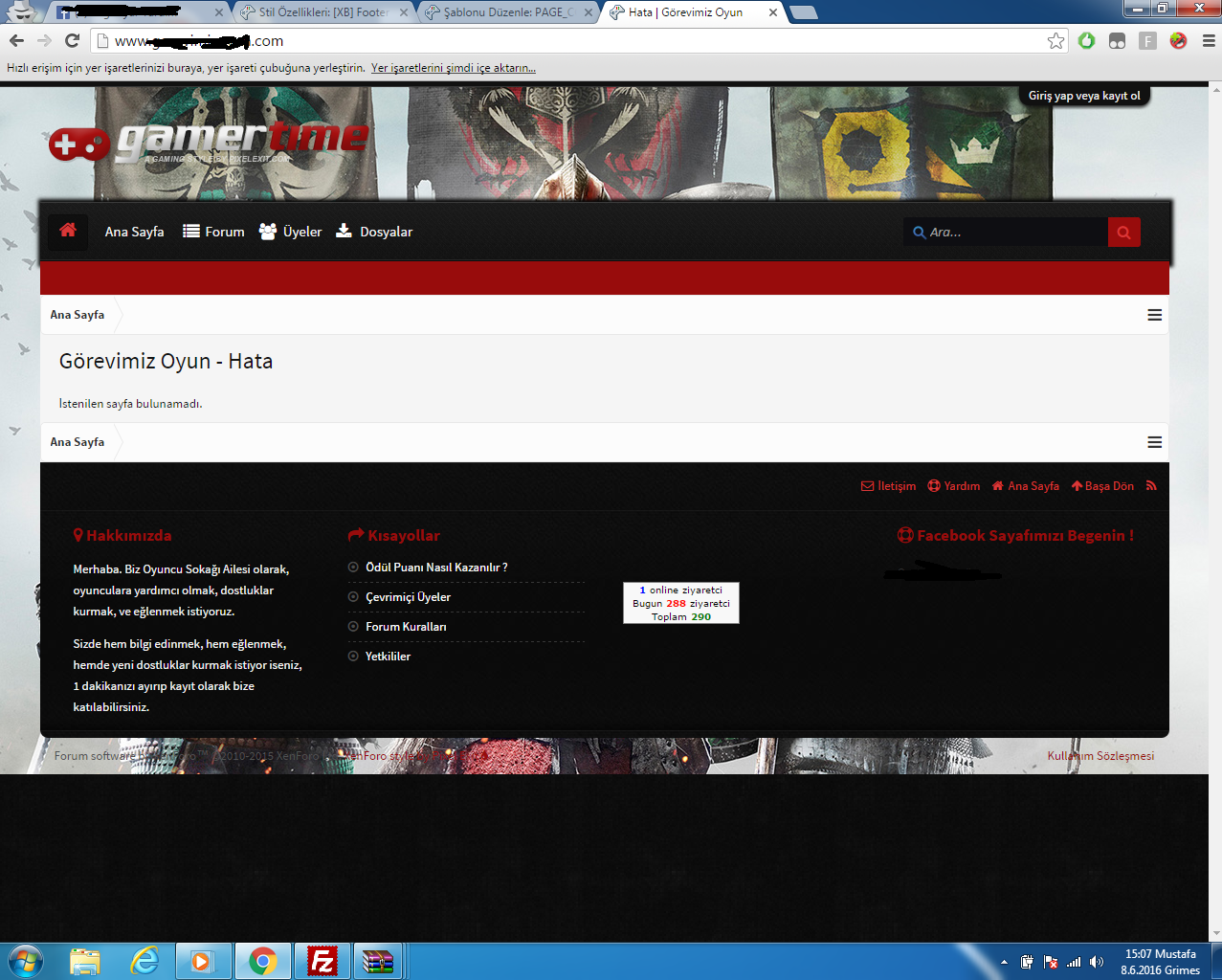Click the 'Görevimiz Oyun - Hata' heading
The image size is (1222, 980).
tap(166, 362)
